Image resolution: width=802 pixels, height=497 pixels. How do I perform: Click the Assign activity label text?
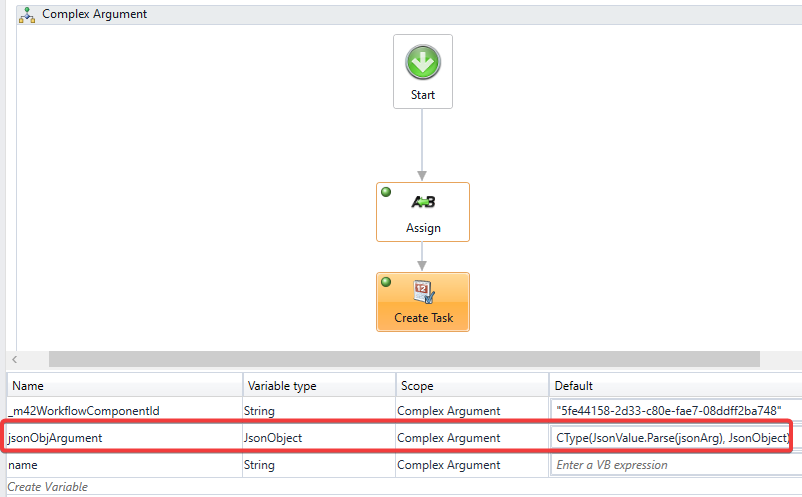(x=423, y=228)
